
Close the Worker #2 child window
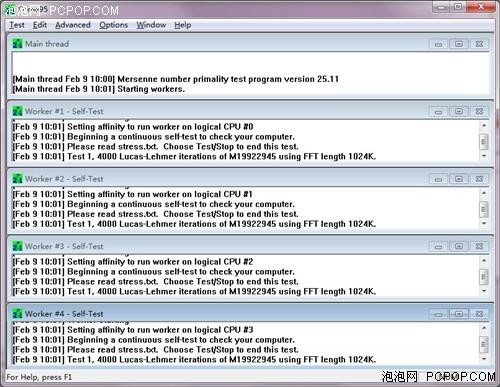tap(479, 179)
